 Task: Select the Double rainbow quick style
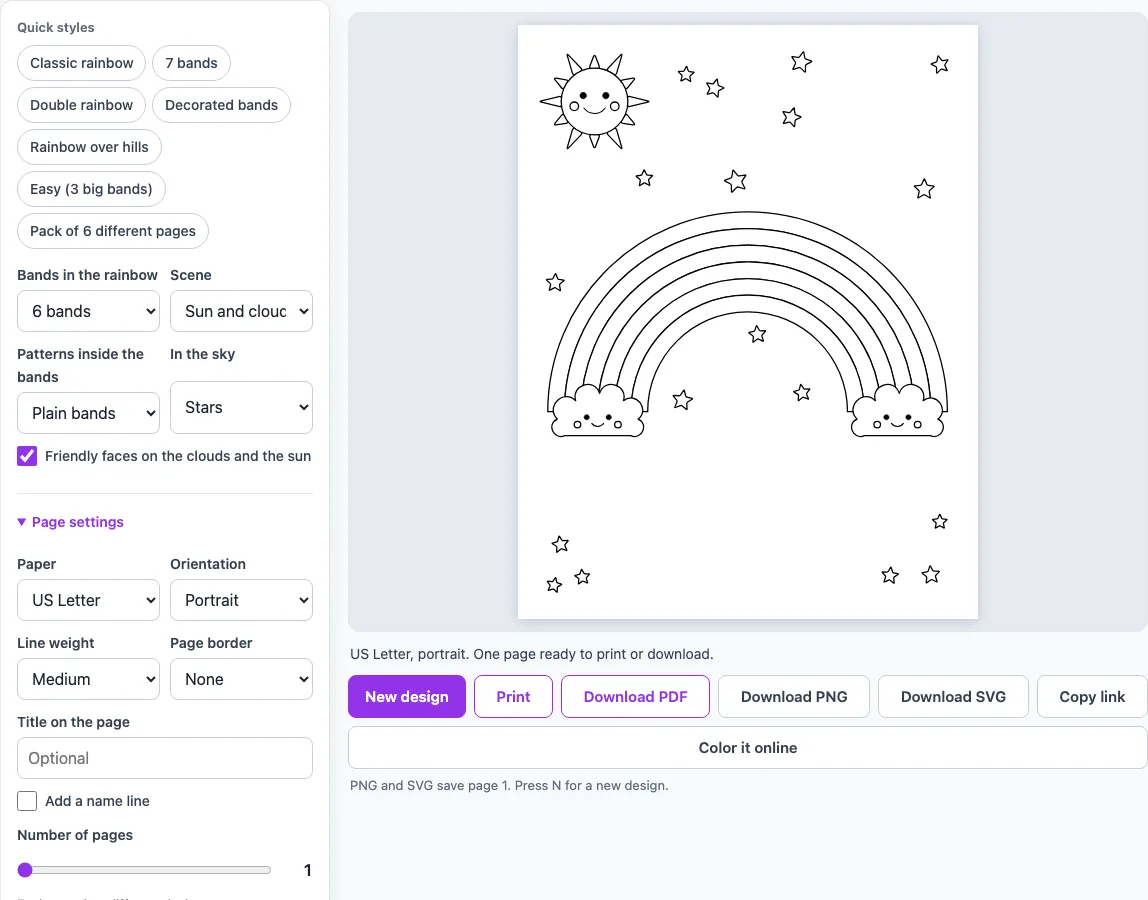[81, 105]
